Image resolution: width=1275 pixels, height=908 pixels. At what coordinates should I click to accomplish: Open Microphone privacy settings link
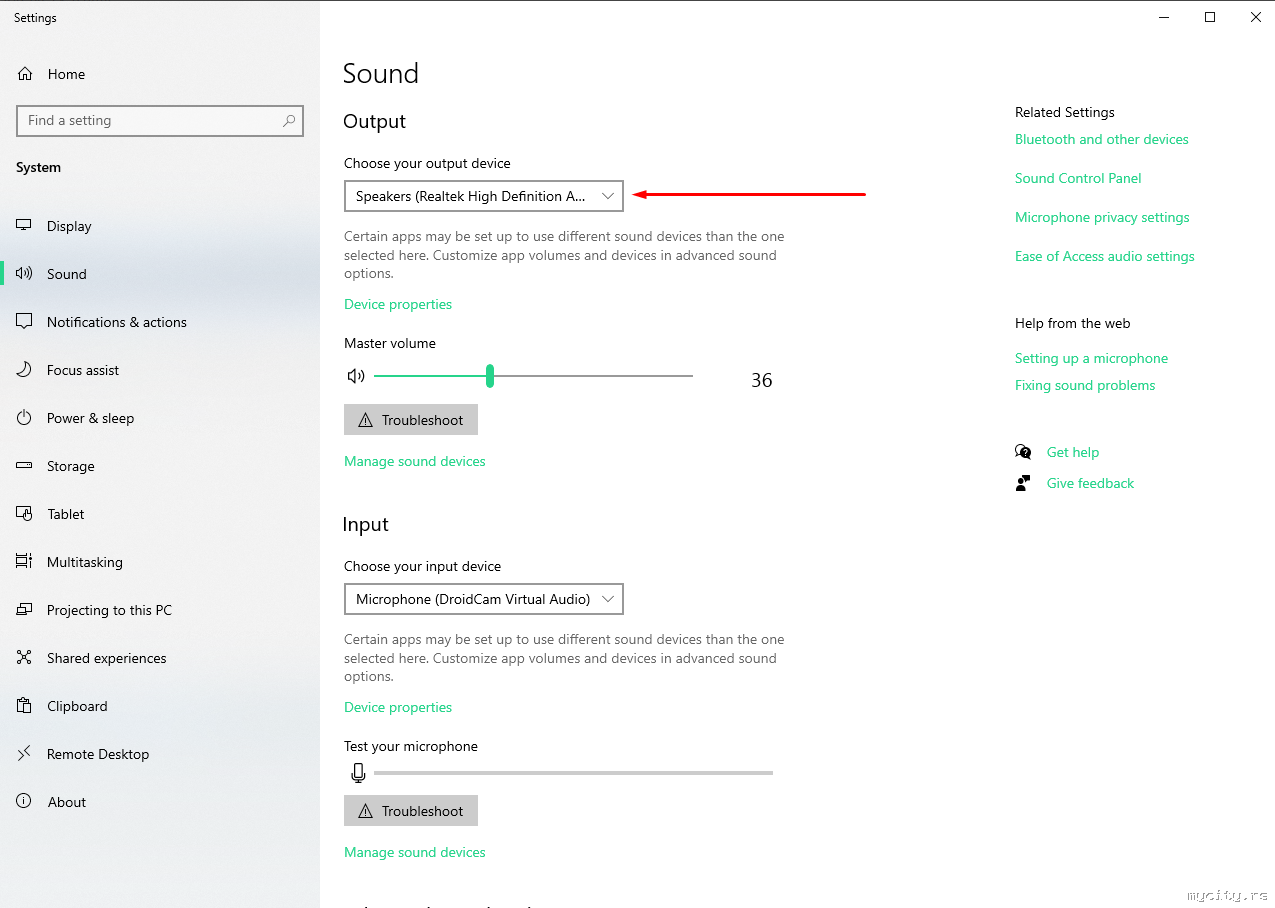[x=1102, y=217]
